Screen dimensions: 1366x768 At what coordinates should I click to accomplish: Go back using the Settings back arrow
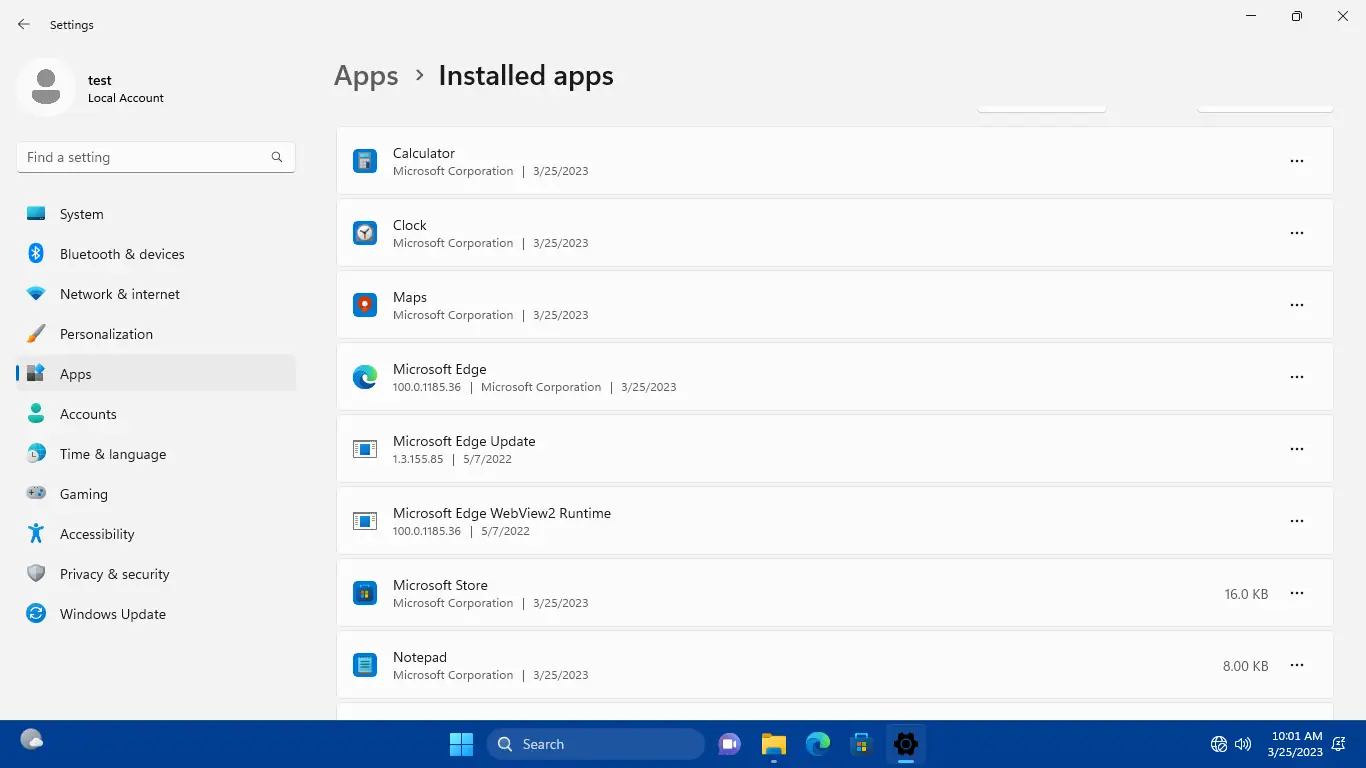(x=24, y=25)
